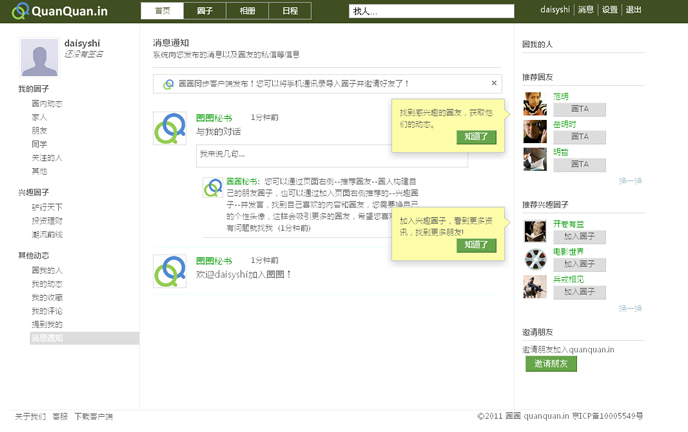This screenshot has height=432, width=688.
Task: Click the daisyshi profile avatar picture
Action: coord(40,58)
